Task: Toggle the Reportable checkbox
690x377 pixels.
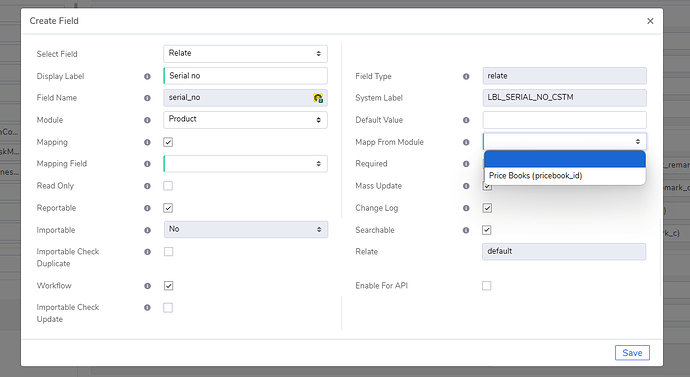Action: coord(168,208)
